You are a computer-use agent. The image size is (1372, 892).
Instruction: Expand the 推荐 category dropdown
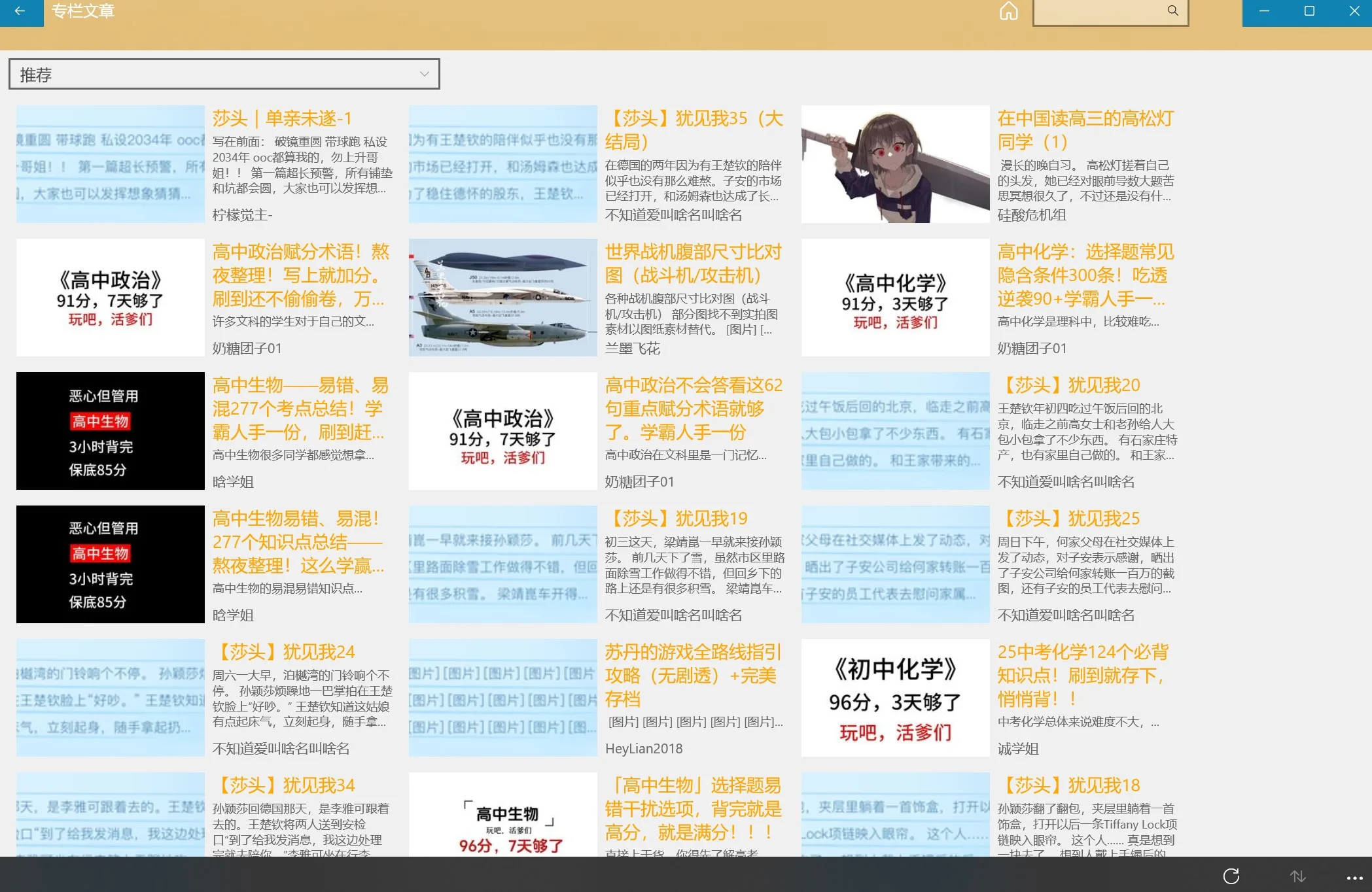coord(224,75)
